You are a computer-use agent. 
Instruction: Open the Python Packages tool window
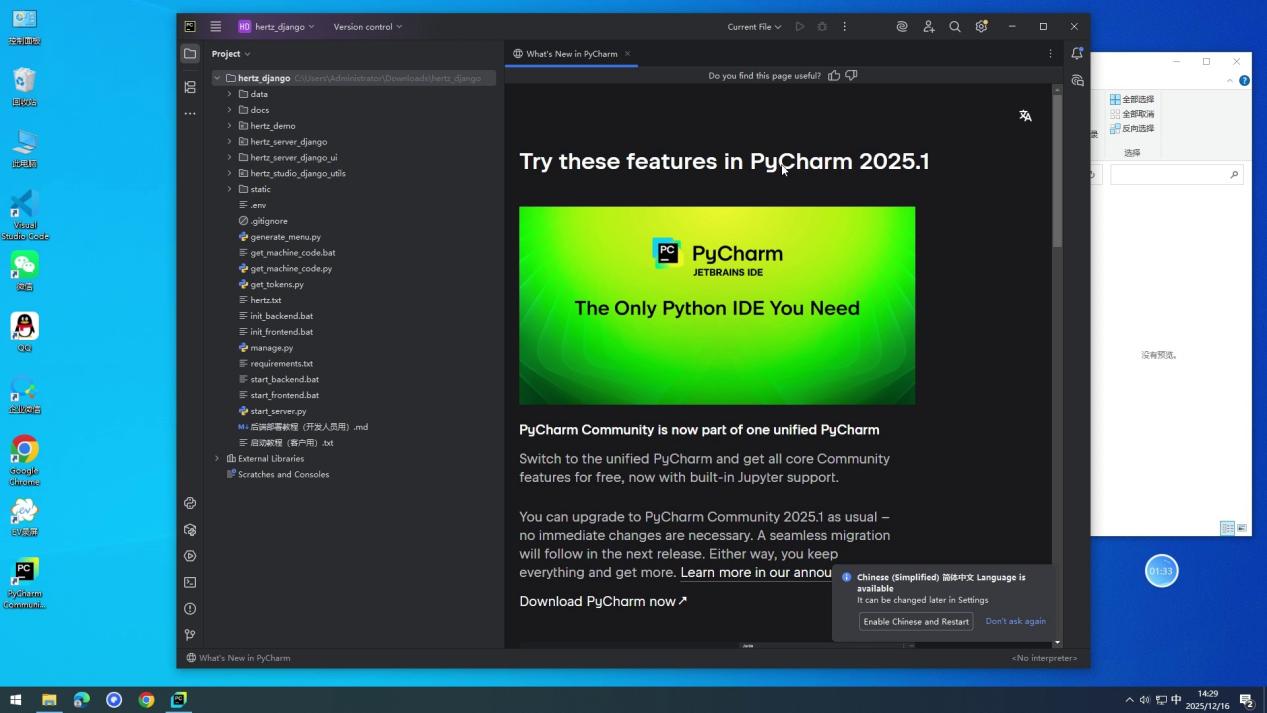click(190, 503)
